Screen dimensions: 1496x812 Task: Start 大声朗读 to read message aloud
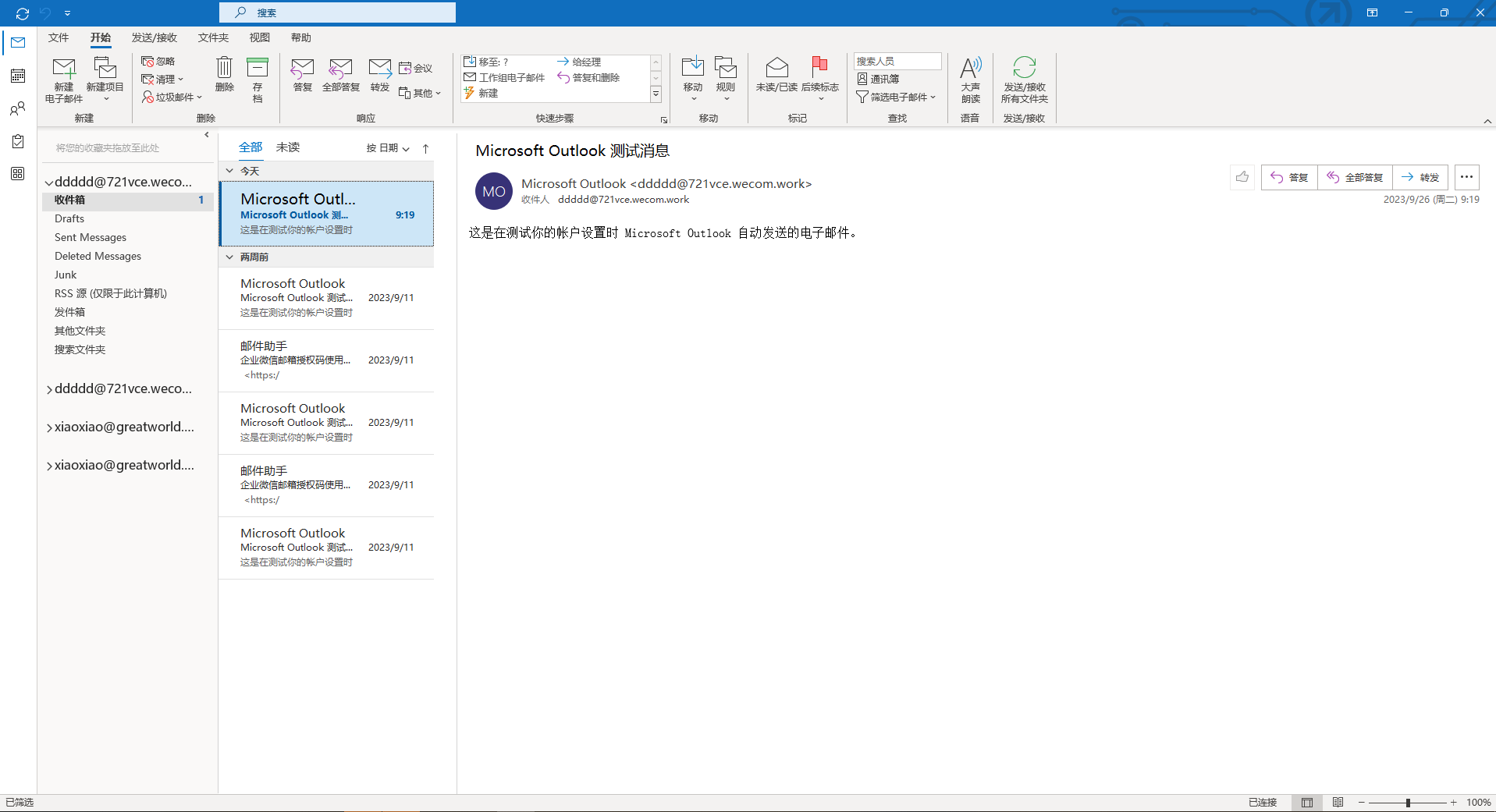click(x=969, y=78)
